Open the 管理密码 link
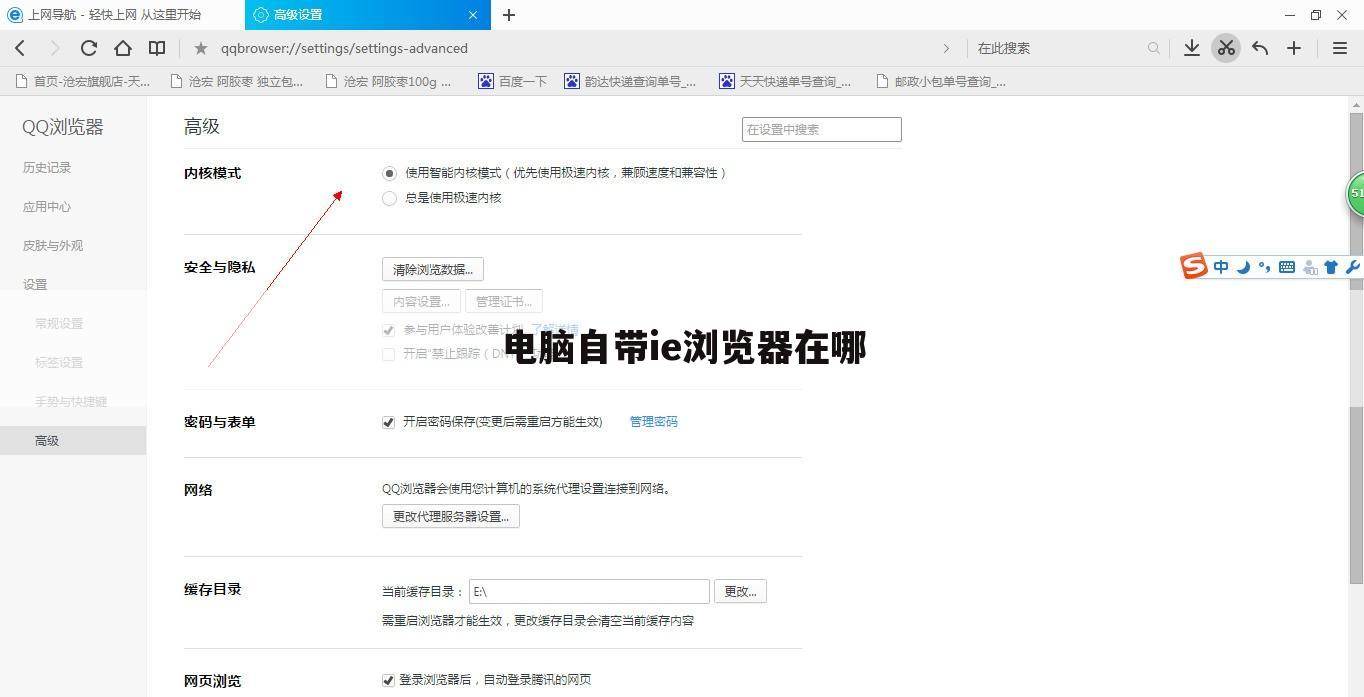The width and height of the screenshot is (1364, 697). coord(654,422)
